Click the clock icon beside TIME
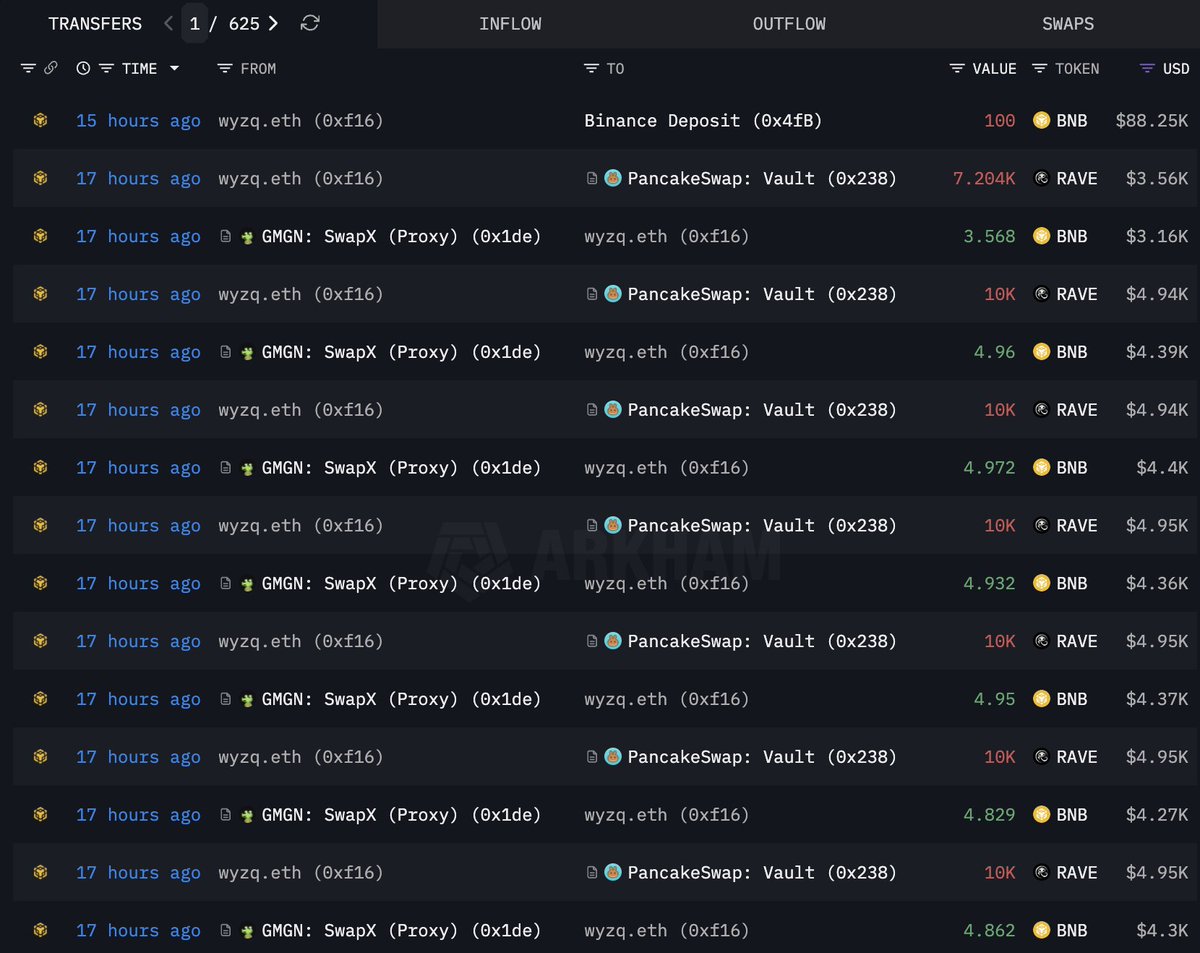The height and width of the screenshot is (953, 1200). (x=83, y=68)
